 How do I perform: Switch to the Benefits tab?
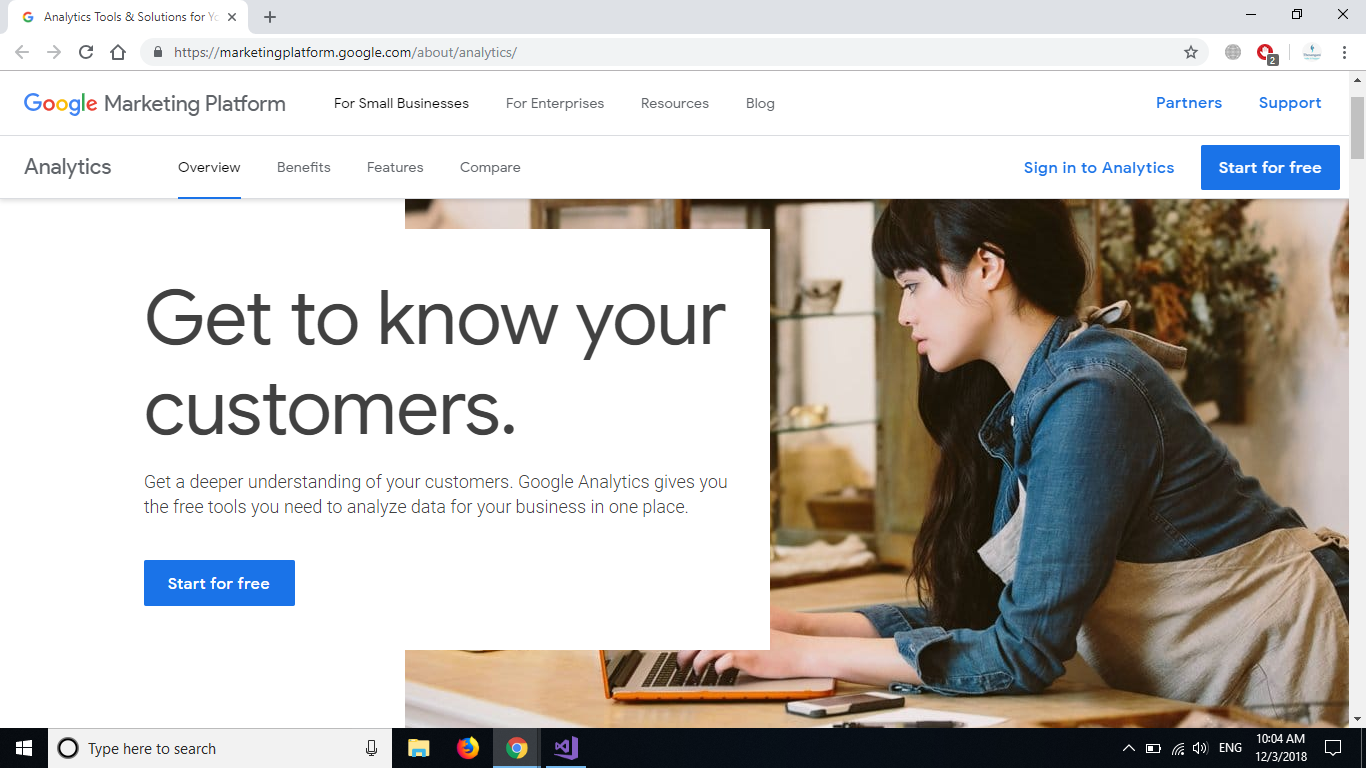[x=304, y=167]
